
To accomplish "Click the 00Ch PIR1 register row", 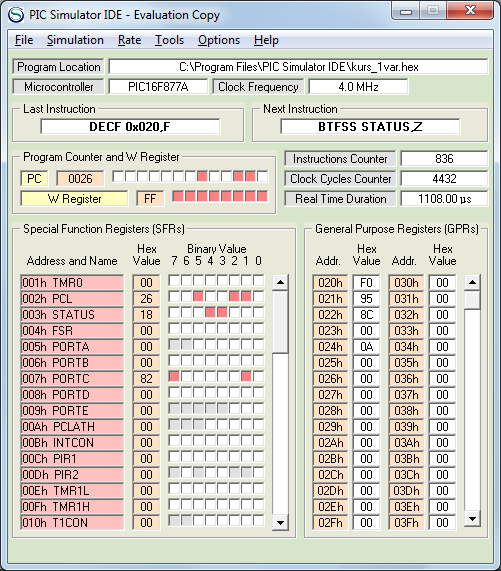I will 72,458.
